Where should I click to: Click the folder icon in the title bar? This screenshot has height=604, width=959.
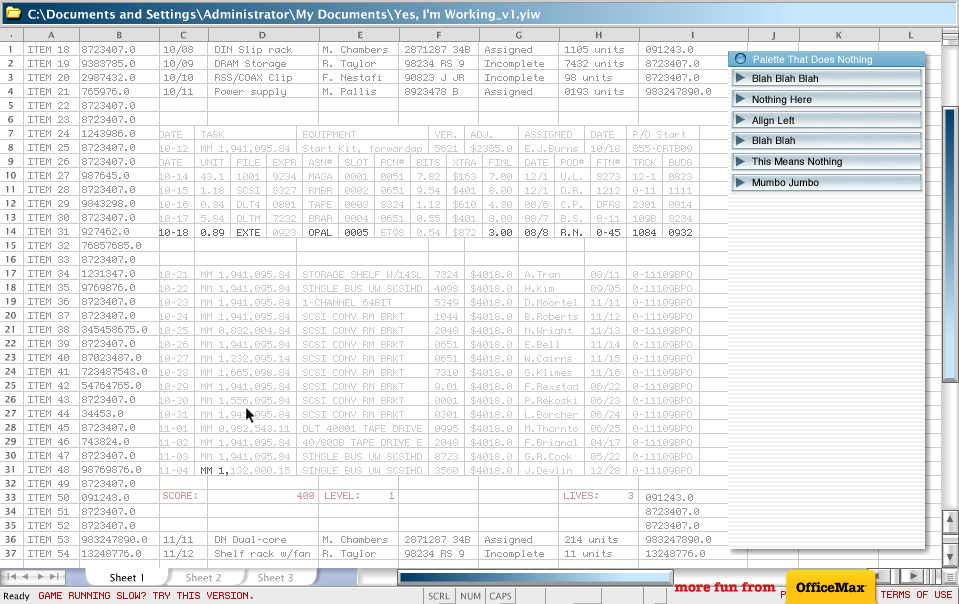click(x=13, y=13)
